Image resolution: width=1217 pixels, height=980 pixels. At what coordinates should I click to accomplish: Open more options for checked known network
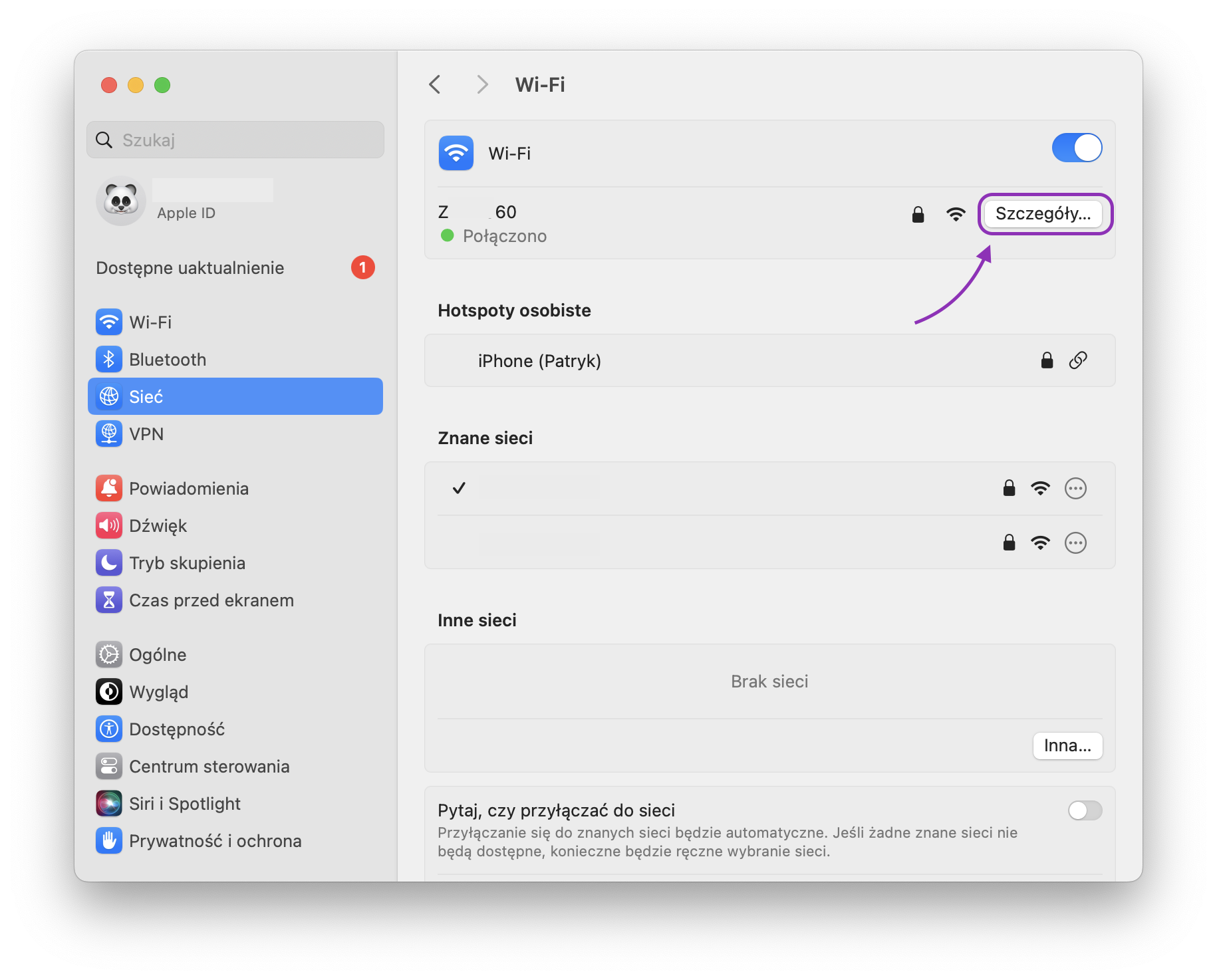pos(1075,488)
